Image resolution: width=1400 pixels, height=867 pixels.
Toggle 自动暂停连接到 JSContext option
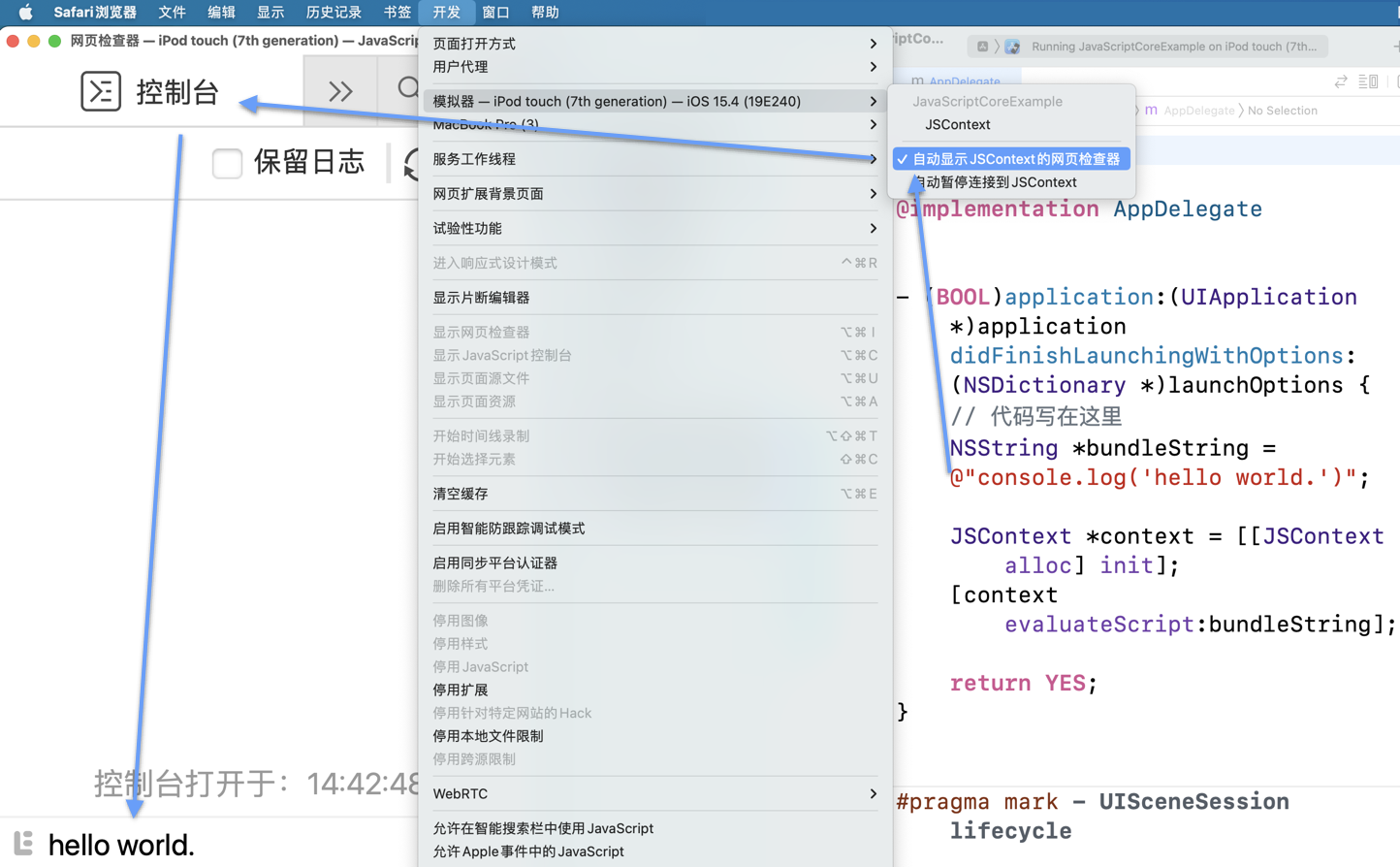point(999,182)
